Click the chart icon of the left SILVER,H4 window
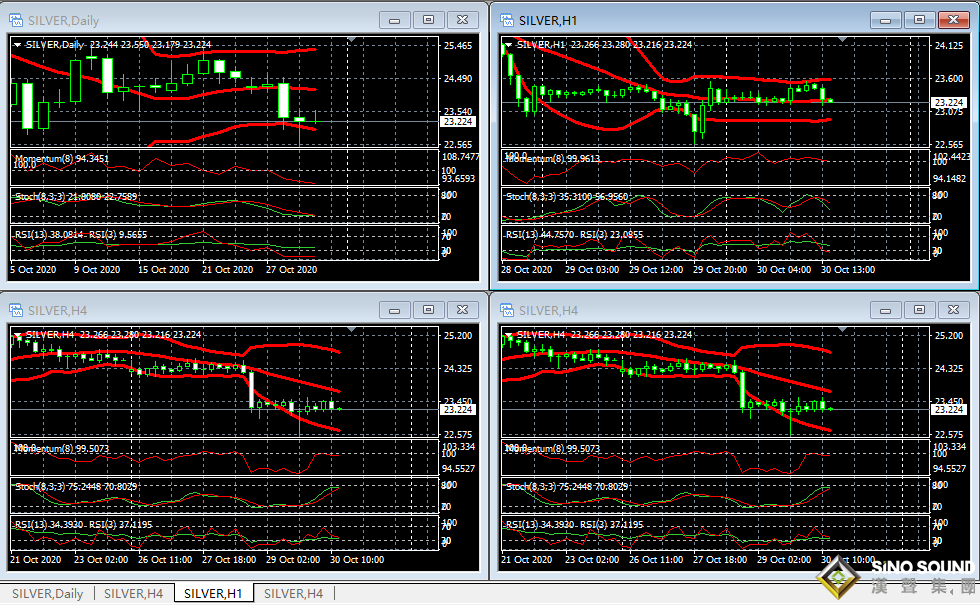980x605 pixels. coord(16,311)
